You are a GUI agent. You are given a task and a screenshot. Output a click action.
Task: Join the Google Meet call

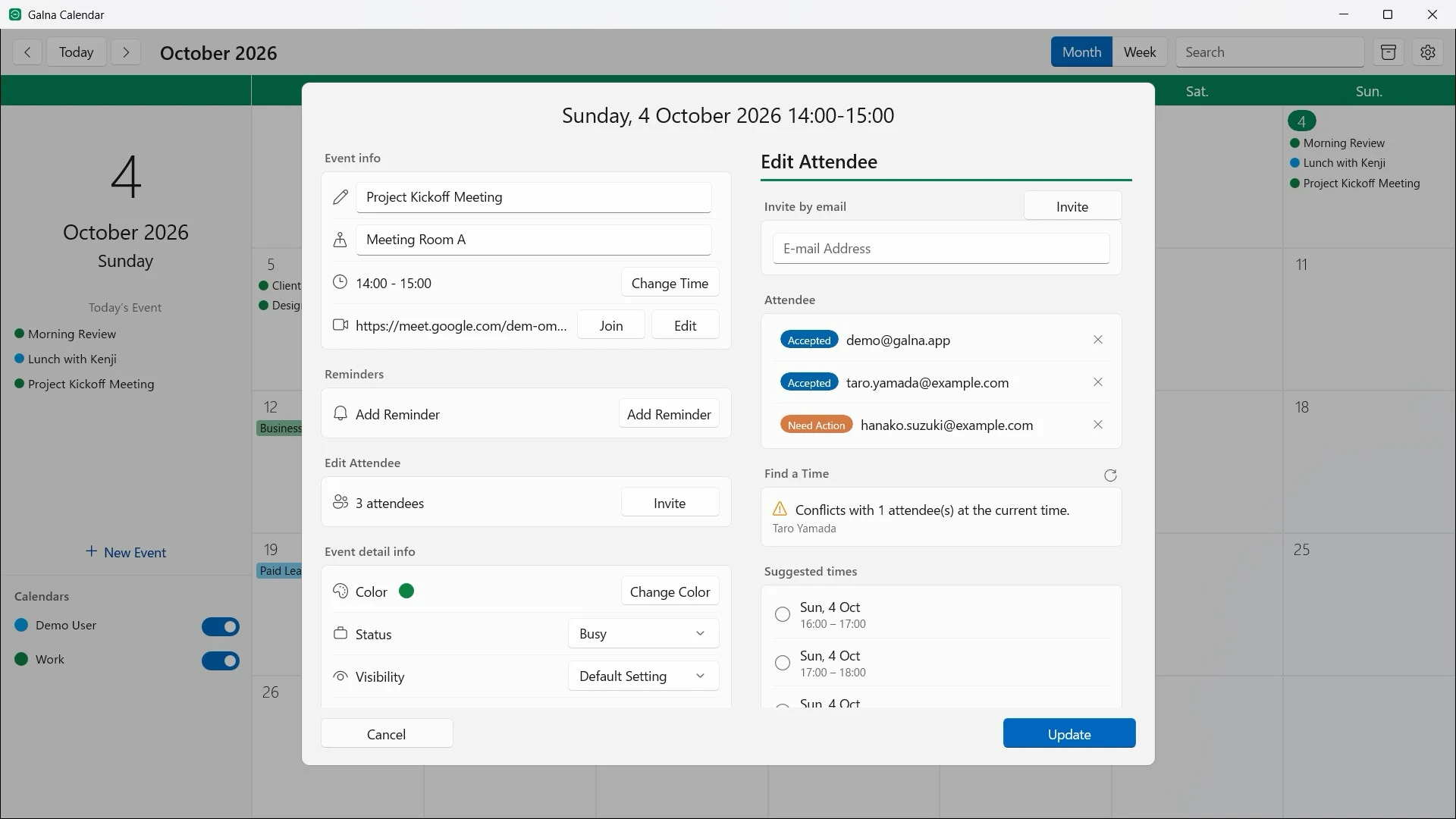[611, 325]
